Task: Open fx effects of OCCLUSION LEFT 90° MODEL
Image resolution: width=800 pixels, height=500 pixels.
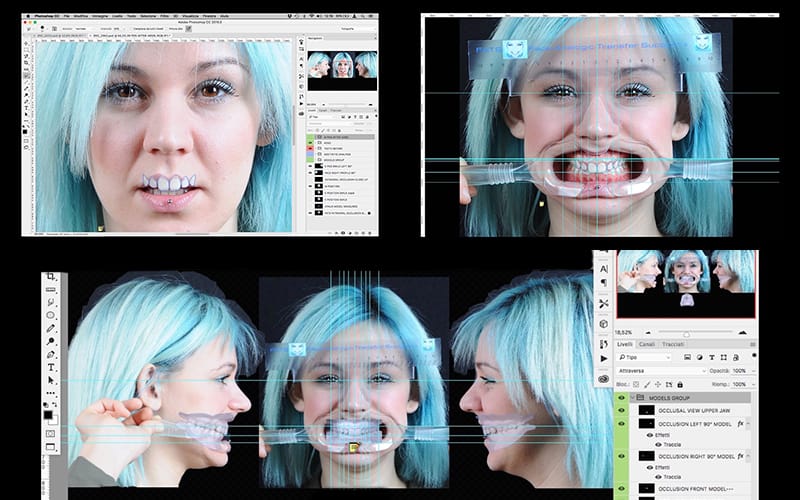Action: pos(740,423)
